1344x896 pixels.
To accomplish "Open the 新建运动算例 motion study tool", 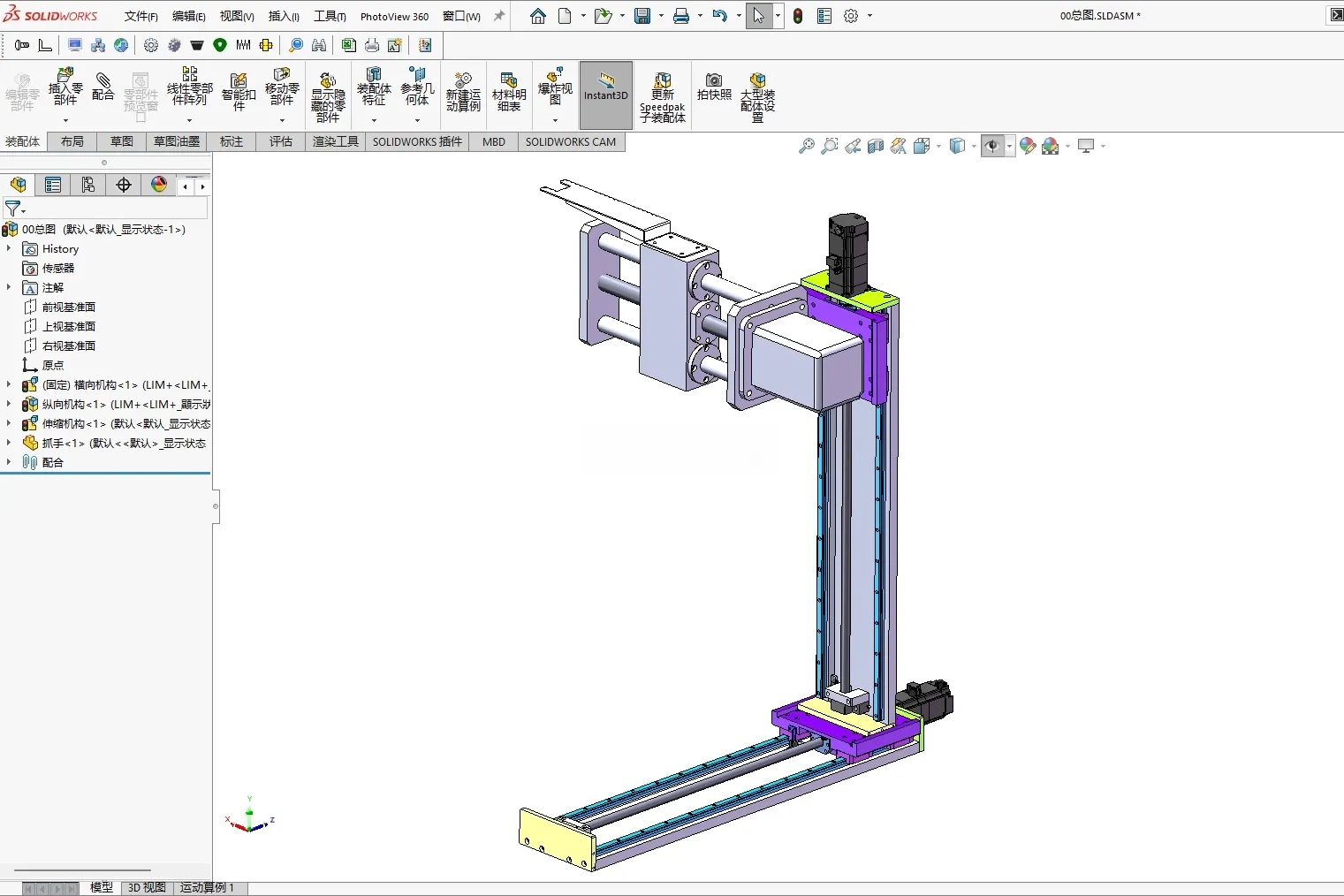I will point(463,92).
